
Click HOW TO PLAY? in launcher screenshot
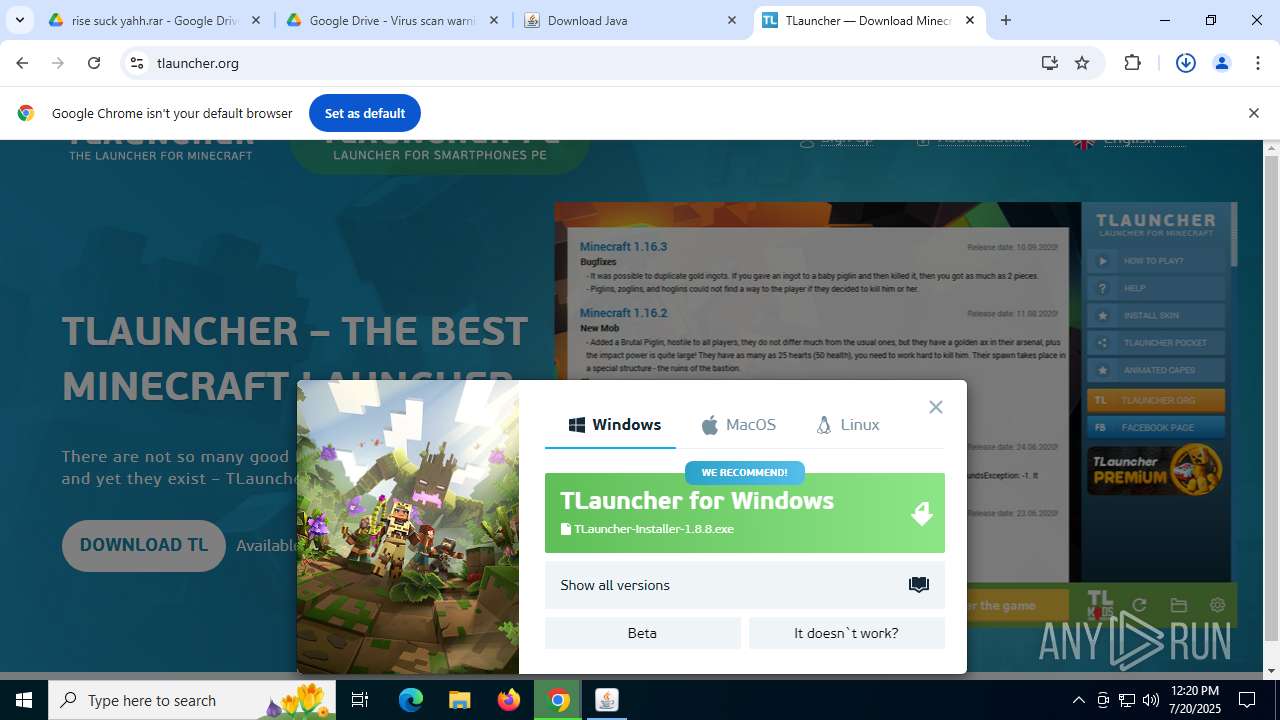(x=1156, y=261)
